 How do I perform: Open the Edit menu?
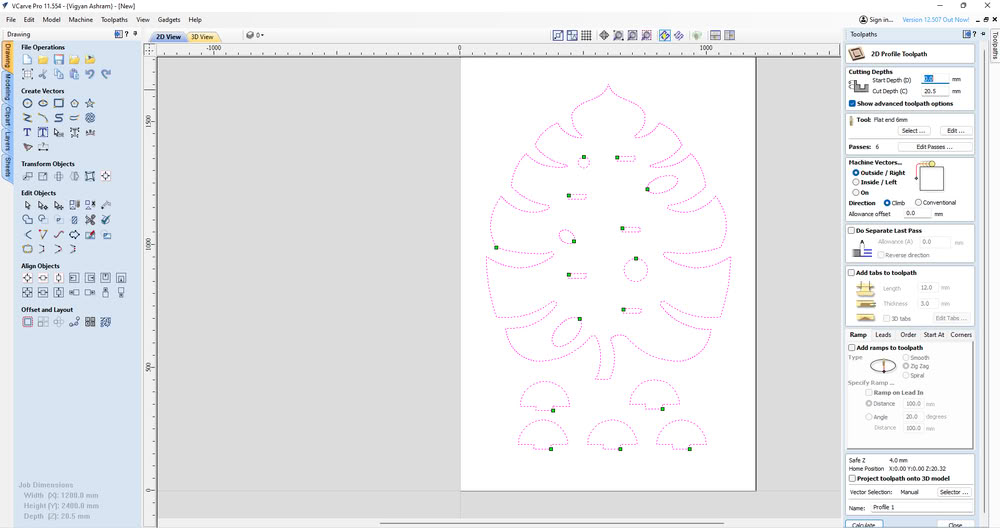[29, 20]
